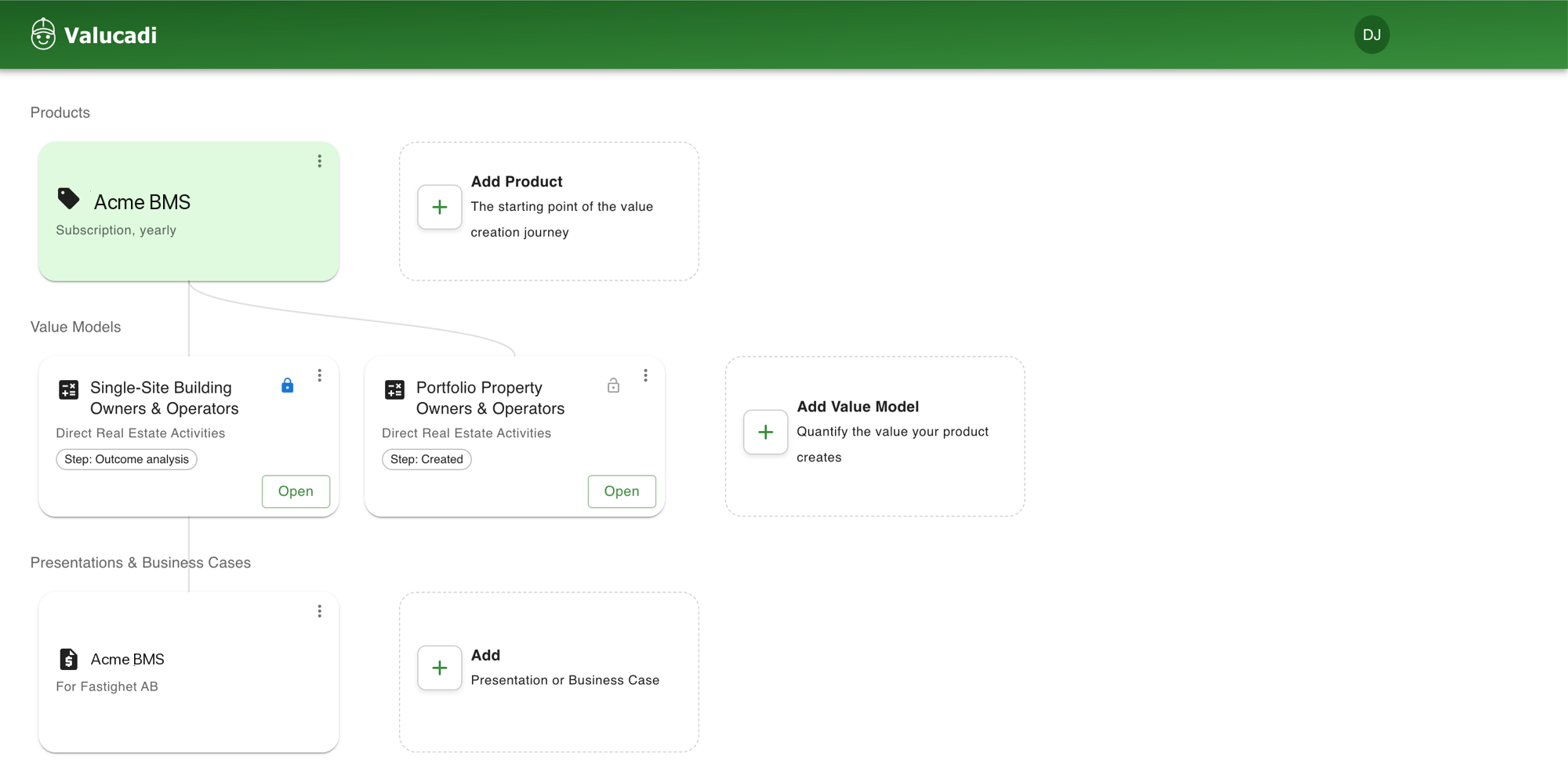Click the plus icon for Add Product

tap(440, 208)
